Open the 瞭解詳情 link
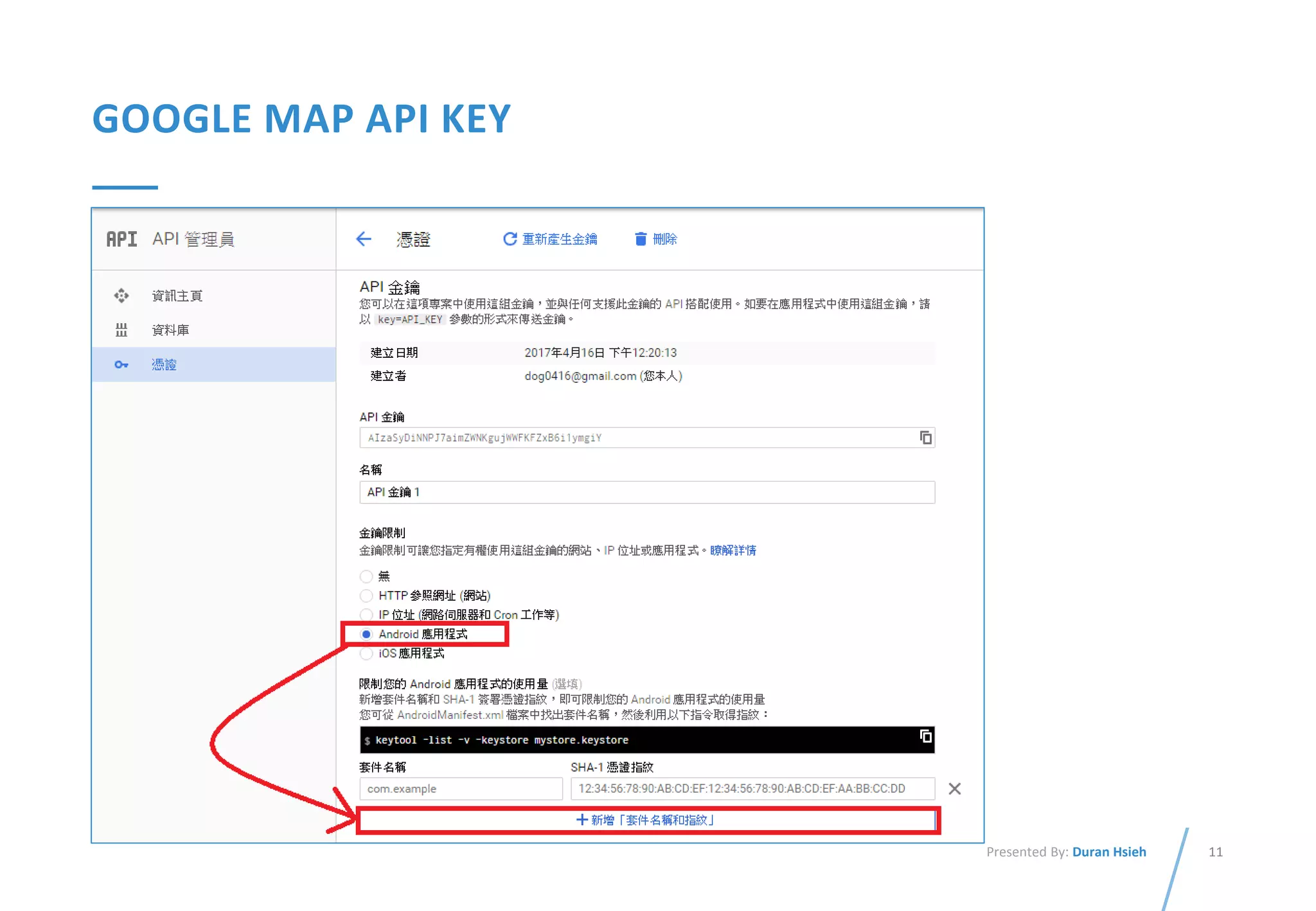Viewport: 1316px width, 911px height. point(733,551)
